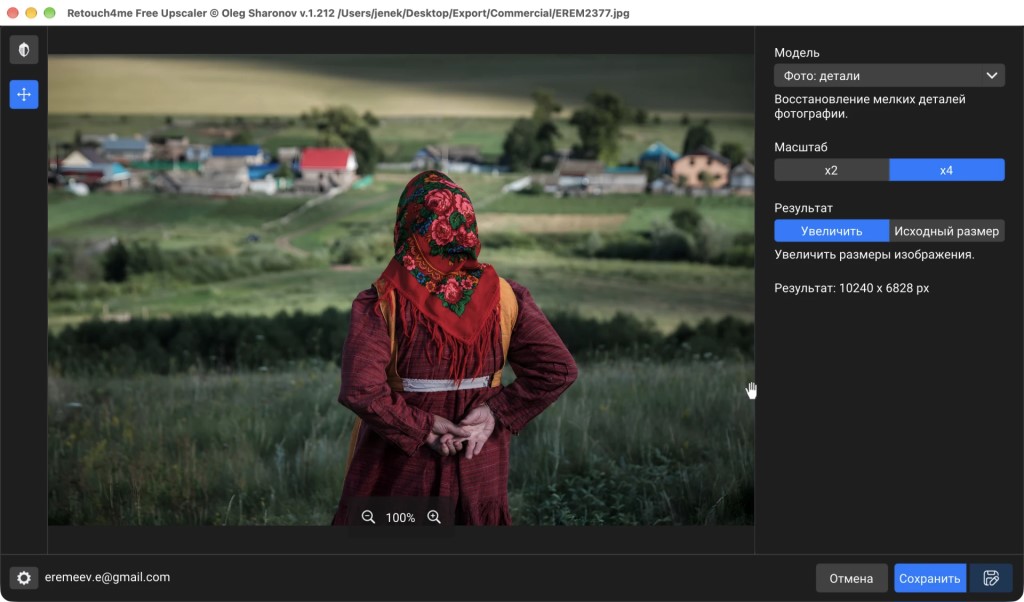This screenshot has width=1024, height=602.
Task: Click the 100% zoom level value
Action: point(400,518)
